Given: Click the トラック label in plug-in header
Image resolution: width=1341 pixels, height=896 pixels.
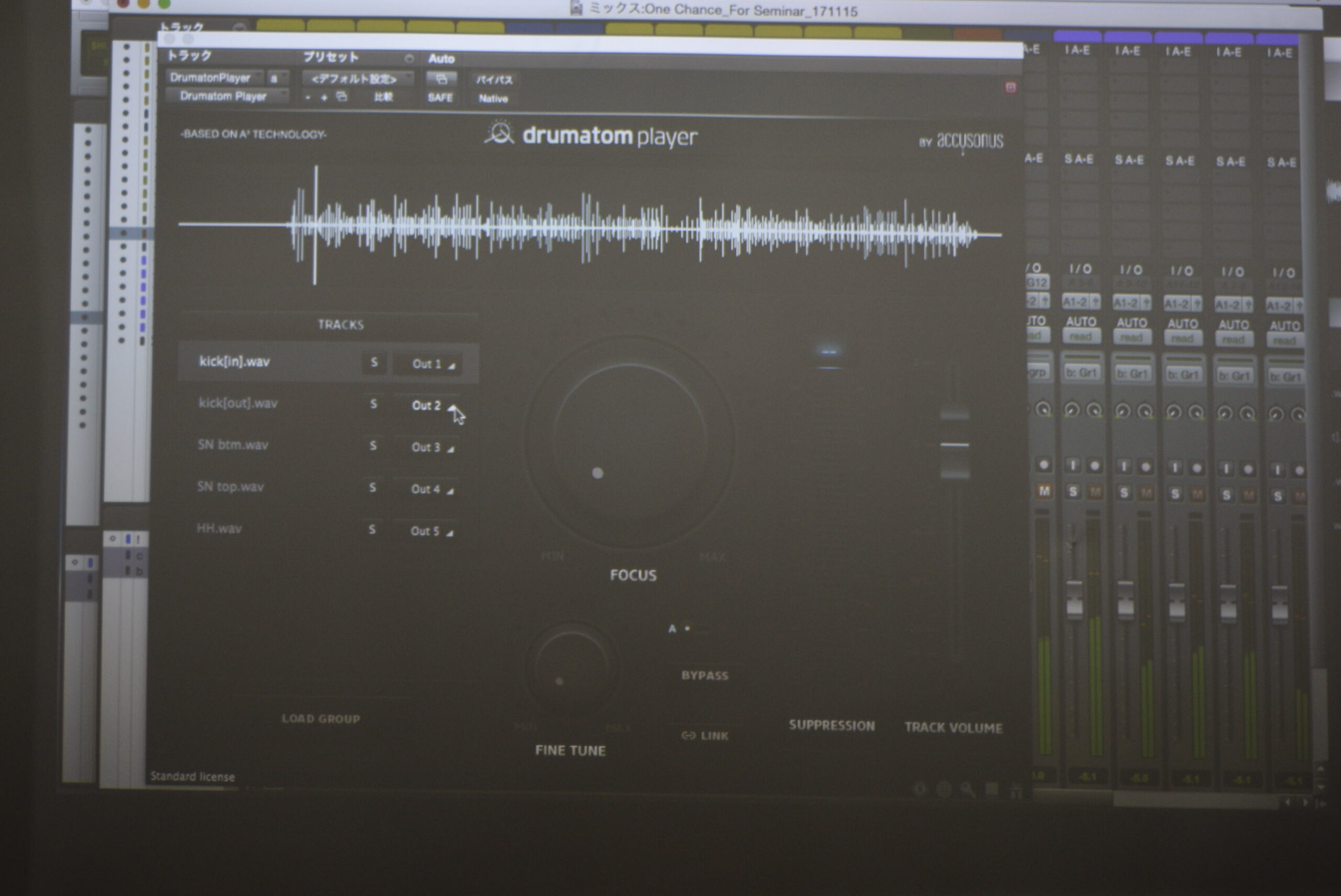Looking at the screenshot, I should click(x=189, y=56).
